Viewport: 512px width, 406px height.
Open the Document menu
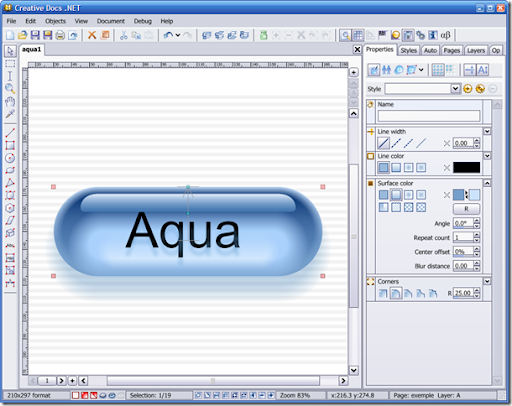111,21
